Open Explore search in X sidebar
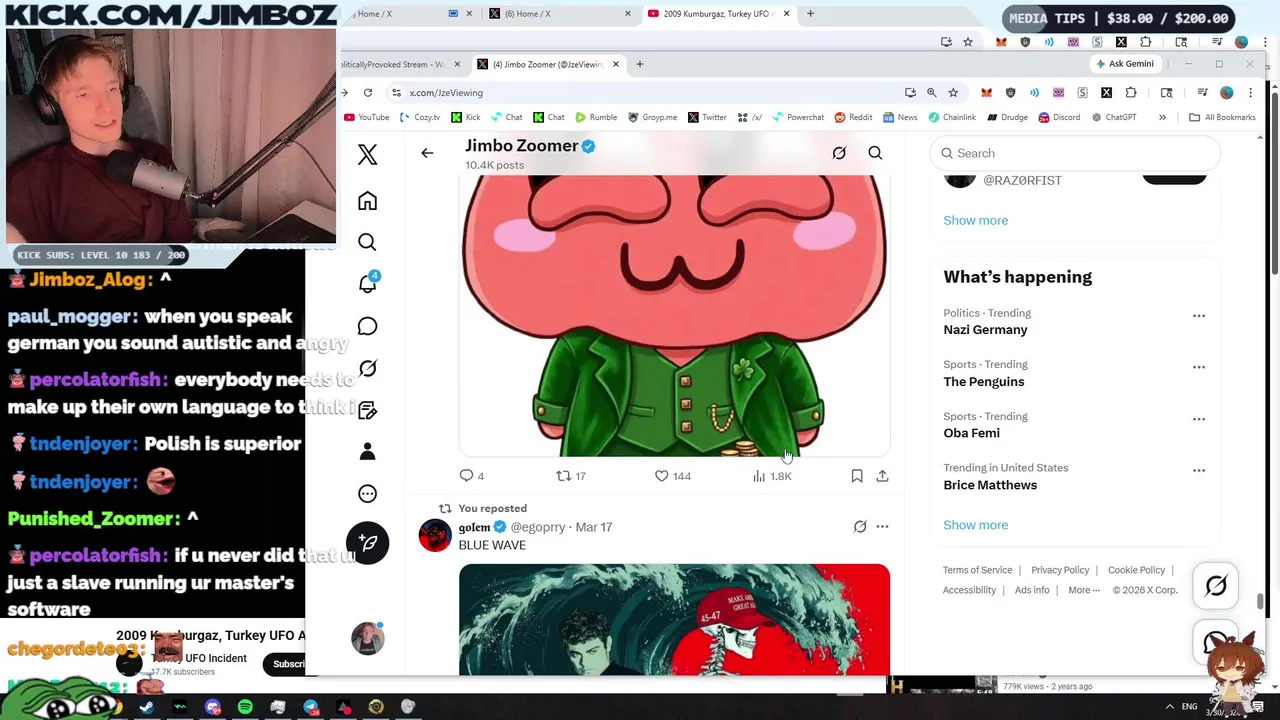The image size is (1280, 720). tap(367, 243)
